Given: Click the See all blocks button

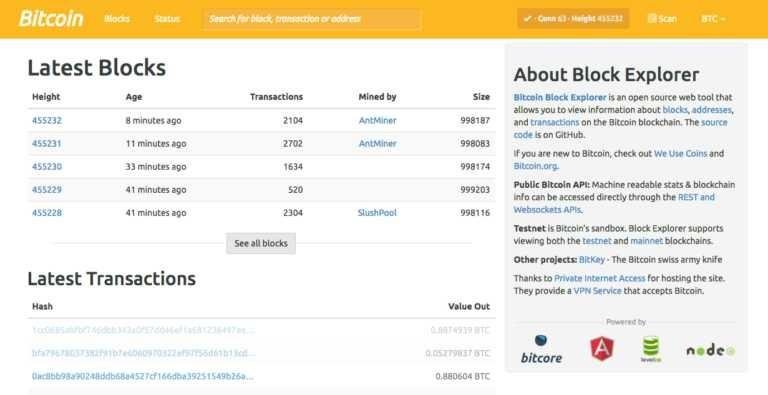Looking at the screenshot, I should pyautogui.click(x=261, y=243).
